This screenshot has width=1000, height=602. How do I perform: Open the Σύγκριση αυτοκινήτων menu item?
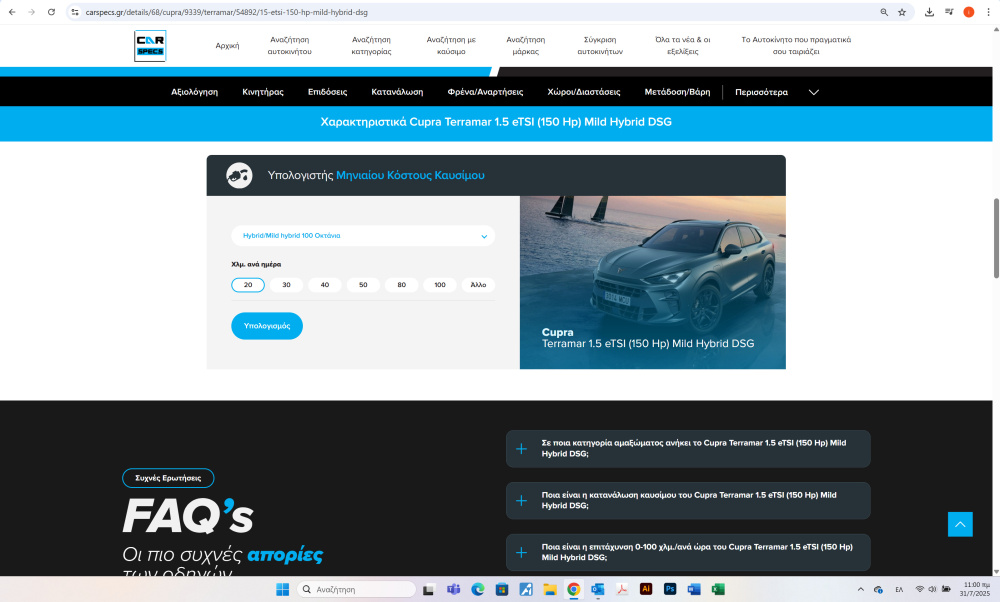pyautogui.click(x=601, y=45)
